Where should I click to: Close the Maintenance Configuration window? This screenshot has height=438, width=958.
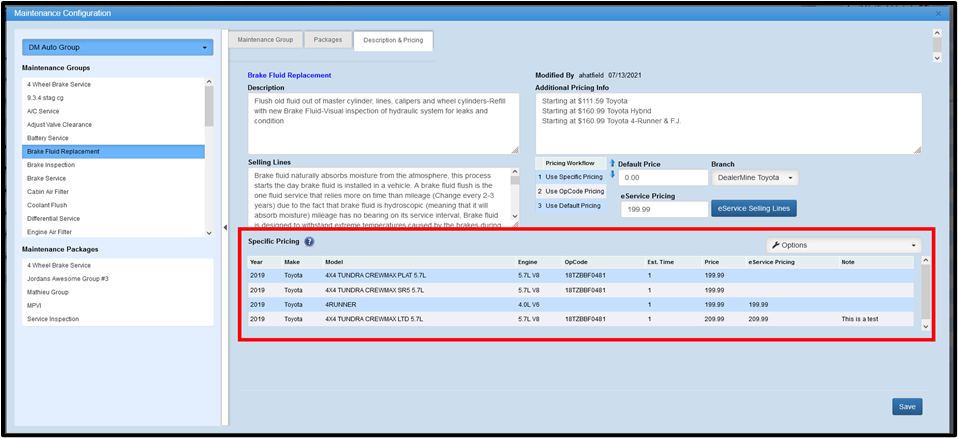click(937, 13)
